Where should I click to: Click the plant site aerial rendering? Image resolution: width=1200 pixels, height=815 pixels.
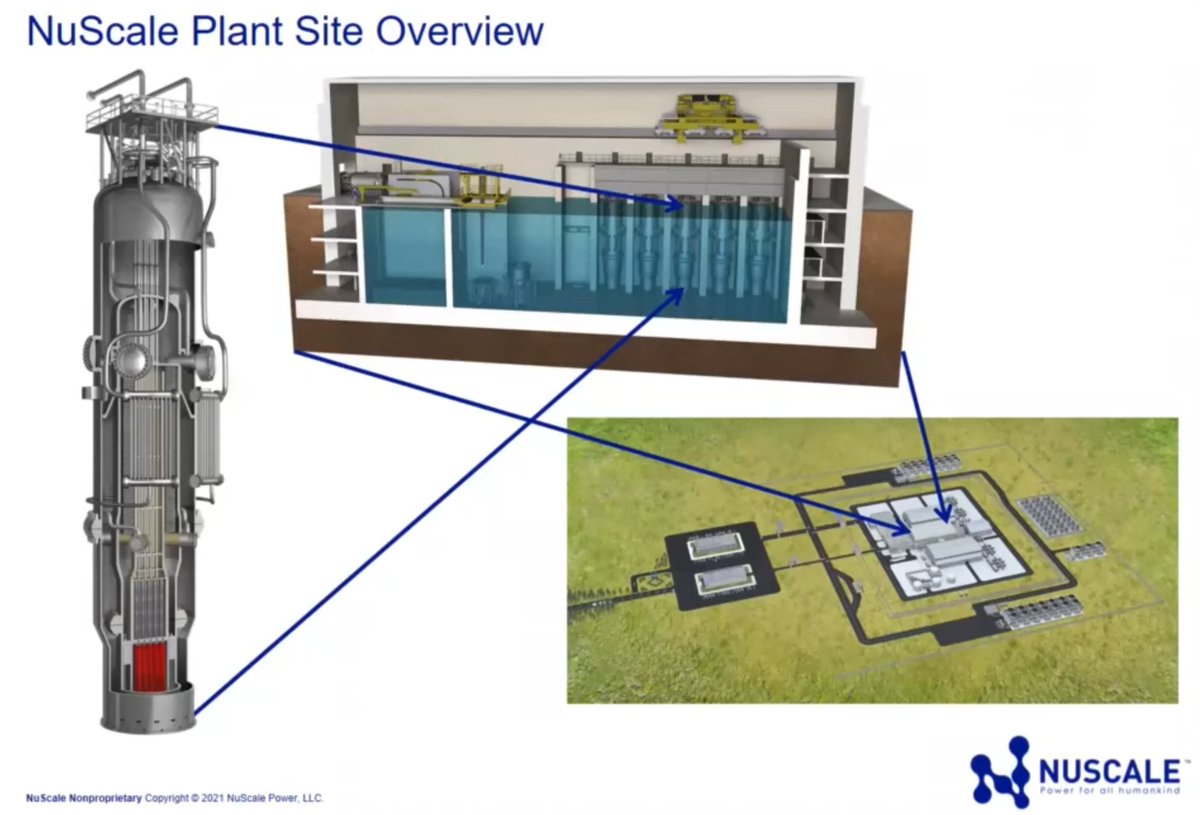click(872, 561)
